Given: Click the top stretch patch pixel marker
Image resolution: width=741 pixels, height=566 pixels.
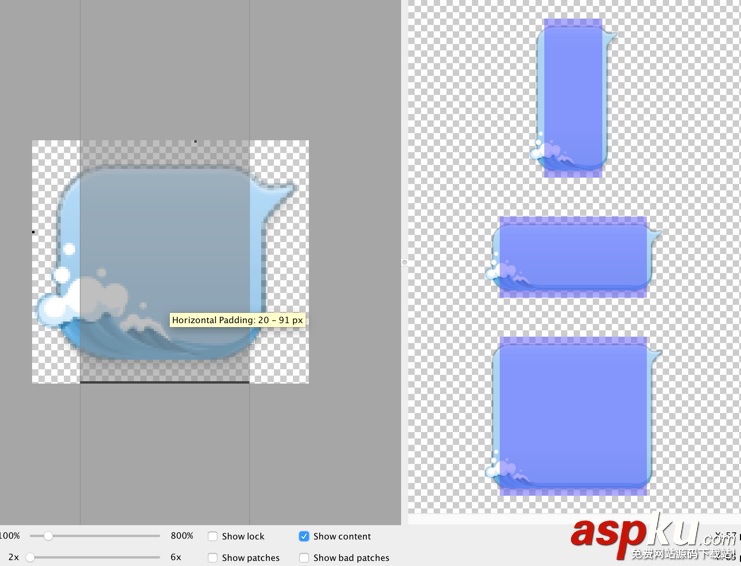Looking at the screenshot, I should point(195,141).
